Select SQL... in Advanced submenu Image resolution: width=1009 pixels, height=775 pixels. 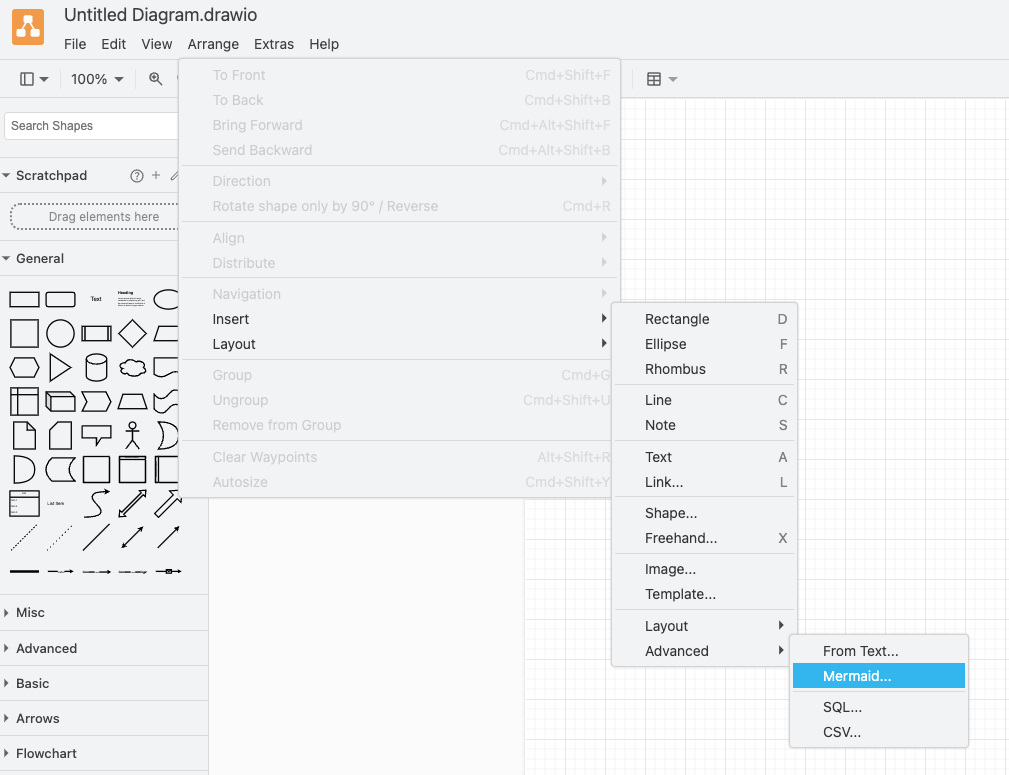point(878,707)
